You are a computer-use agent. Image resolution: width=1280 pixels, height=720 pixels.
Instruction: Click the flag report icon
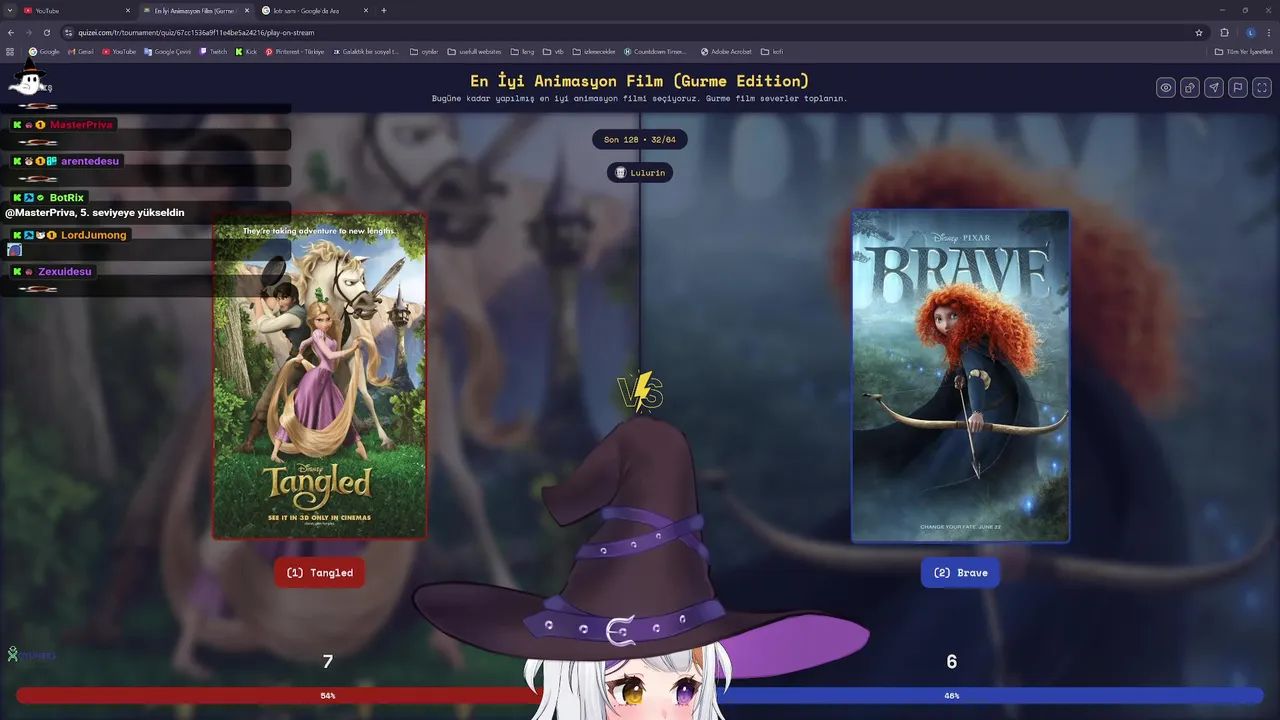(1238, 88)
